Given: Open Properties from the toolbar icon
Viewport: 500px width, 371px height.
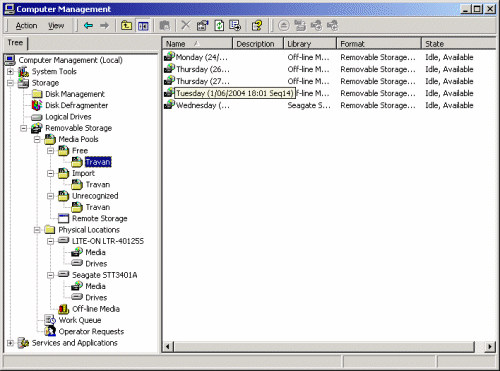Looking at the screenshot, I should [202, 25].
